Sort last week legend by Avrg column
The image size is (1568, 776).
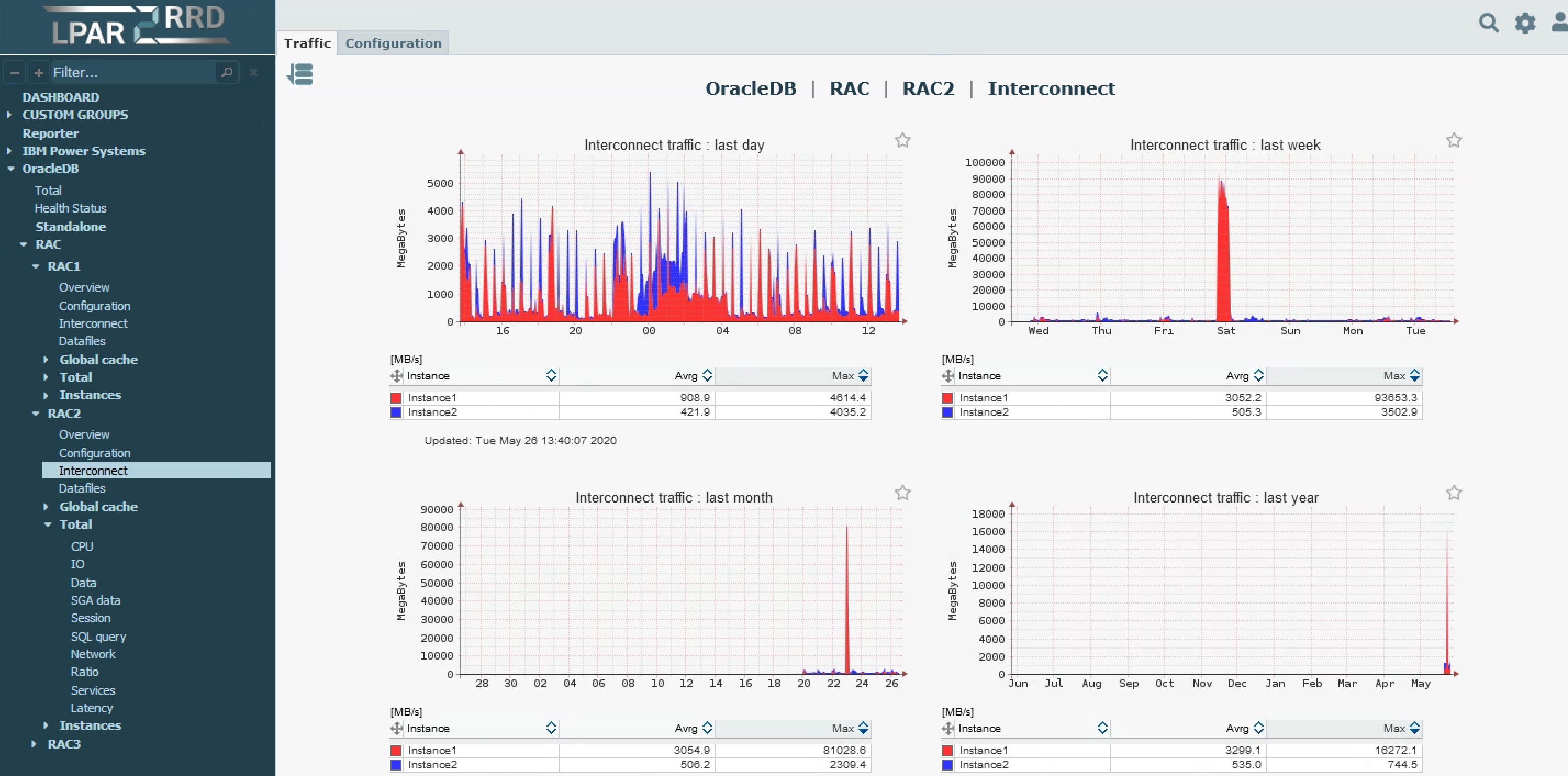tap(1258, 376)
